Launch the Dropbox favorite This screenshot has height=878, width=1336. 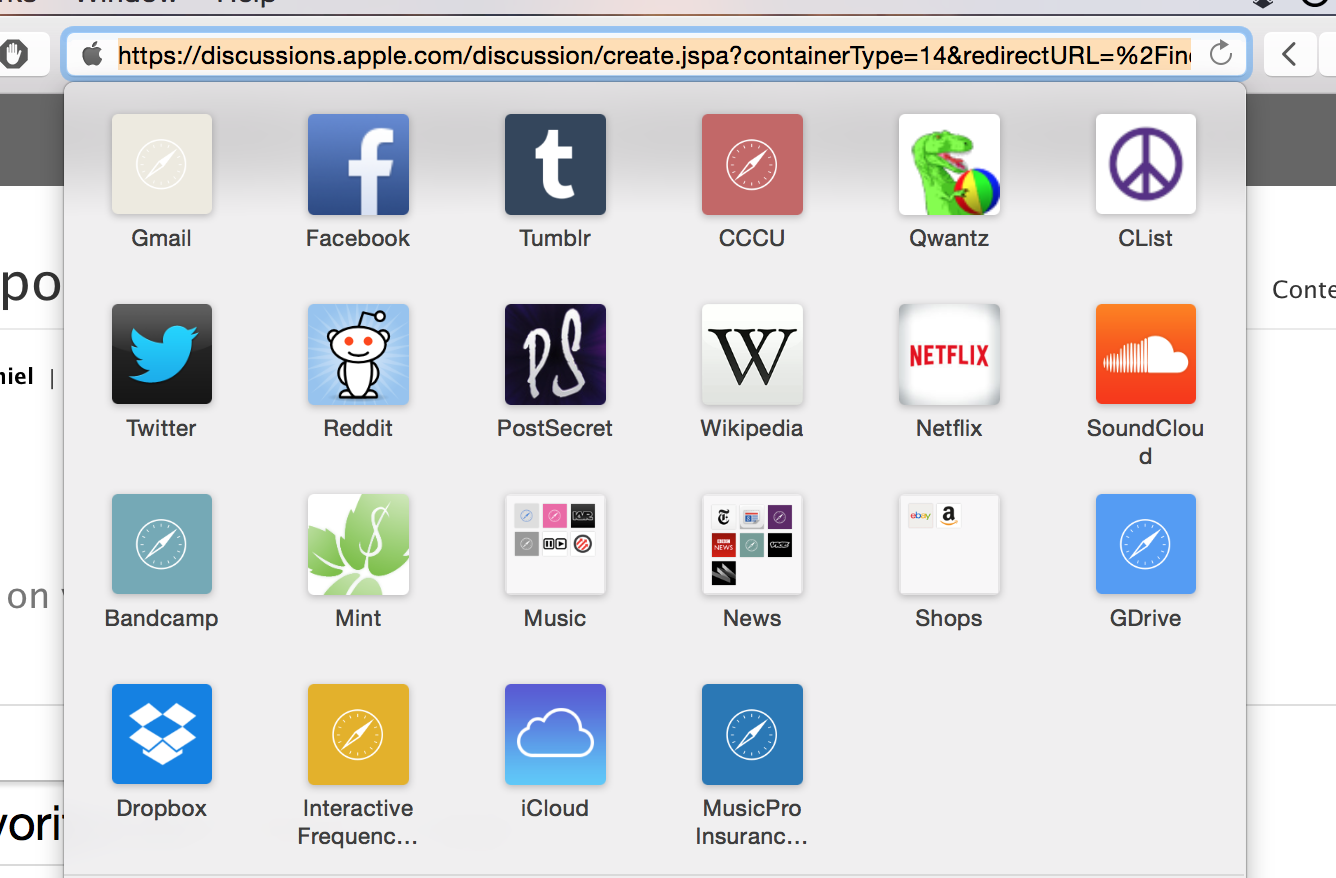click(x=162, y=734)
